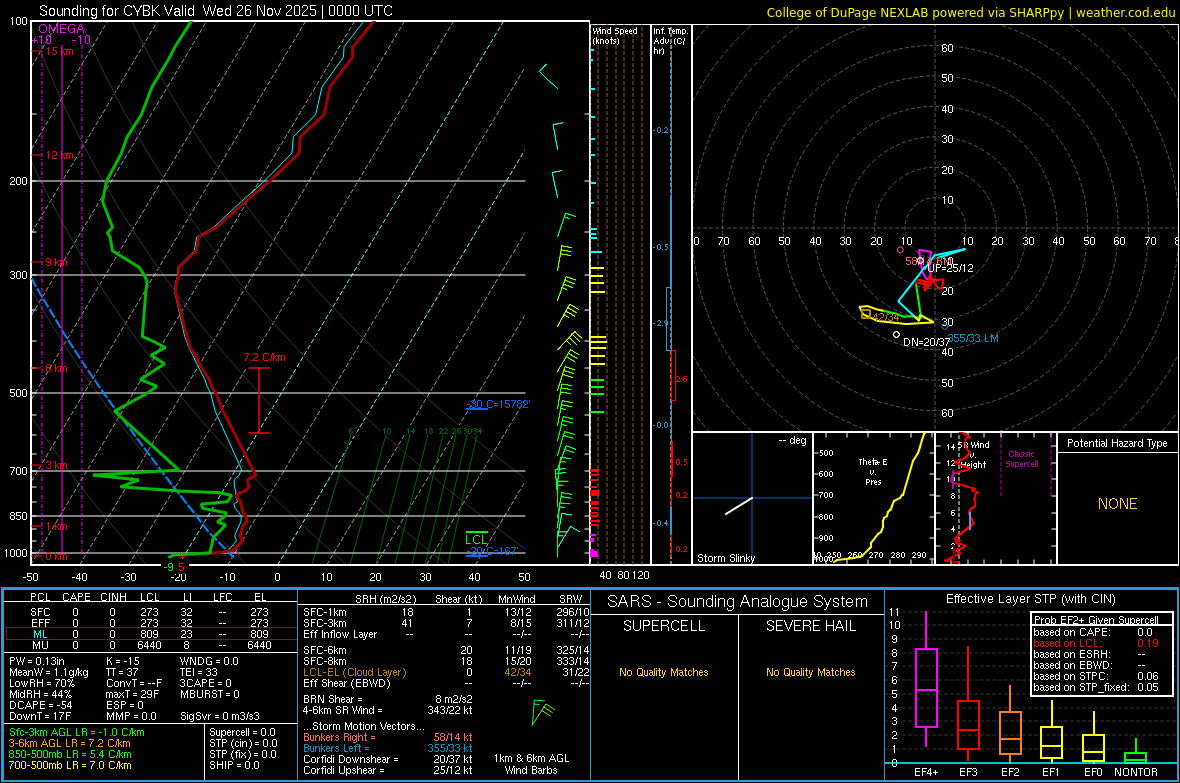Click the 3 km height marker

point(56,465)
